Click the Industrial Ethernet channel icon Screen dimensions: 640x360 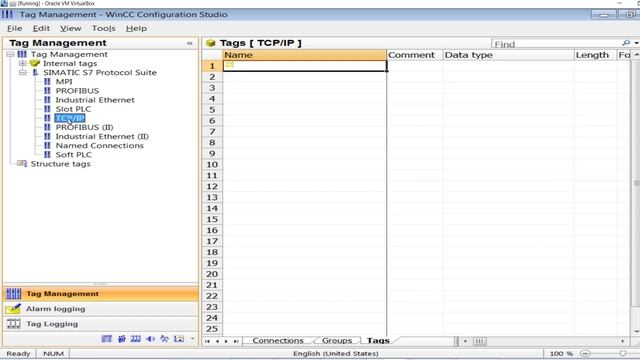47,100
